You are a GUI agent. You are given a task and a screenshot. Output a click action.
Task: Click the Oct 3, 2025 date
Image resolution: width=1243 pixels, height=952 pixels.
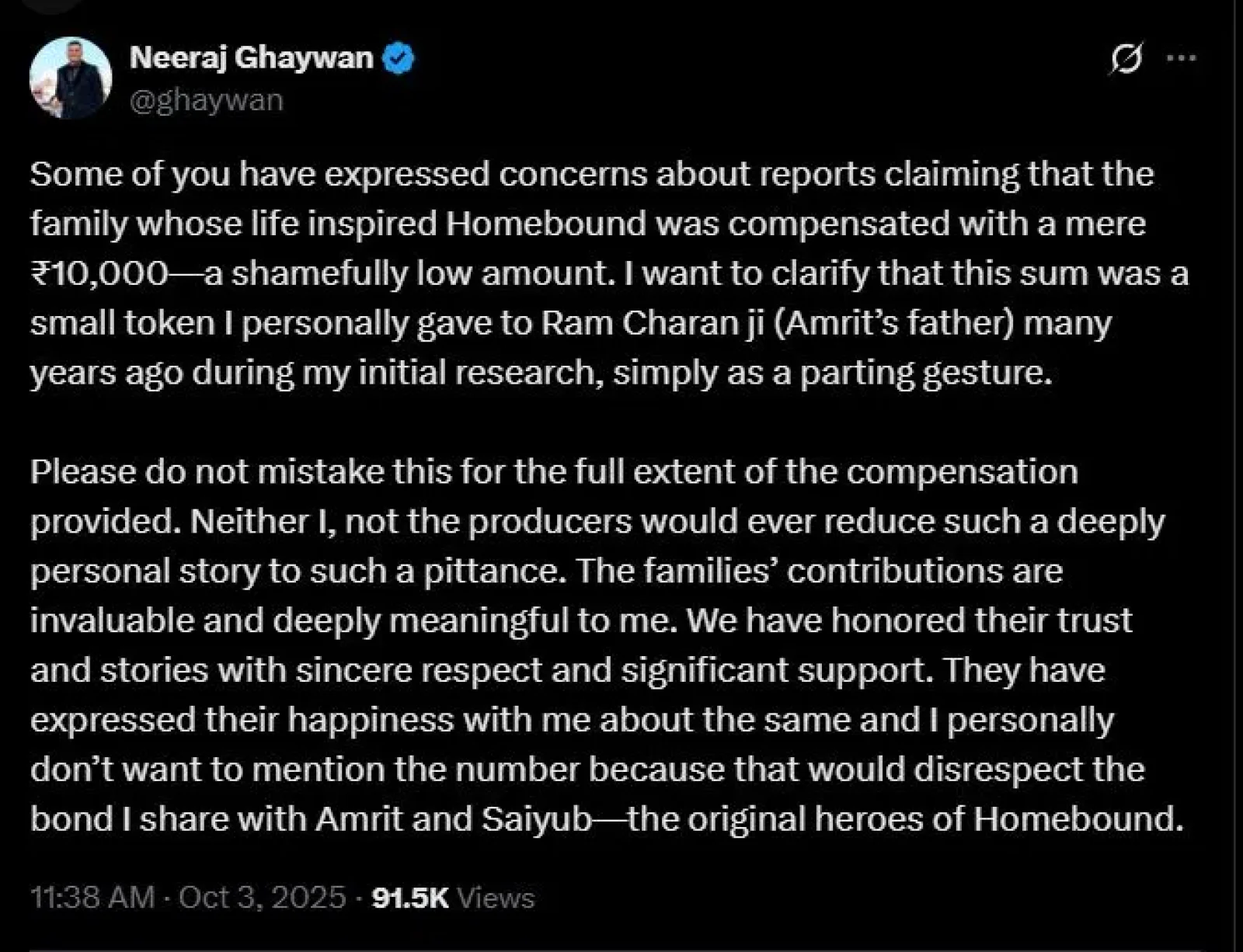tap(262, 898)
